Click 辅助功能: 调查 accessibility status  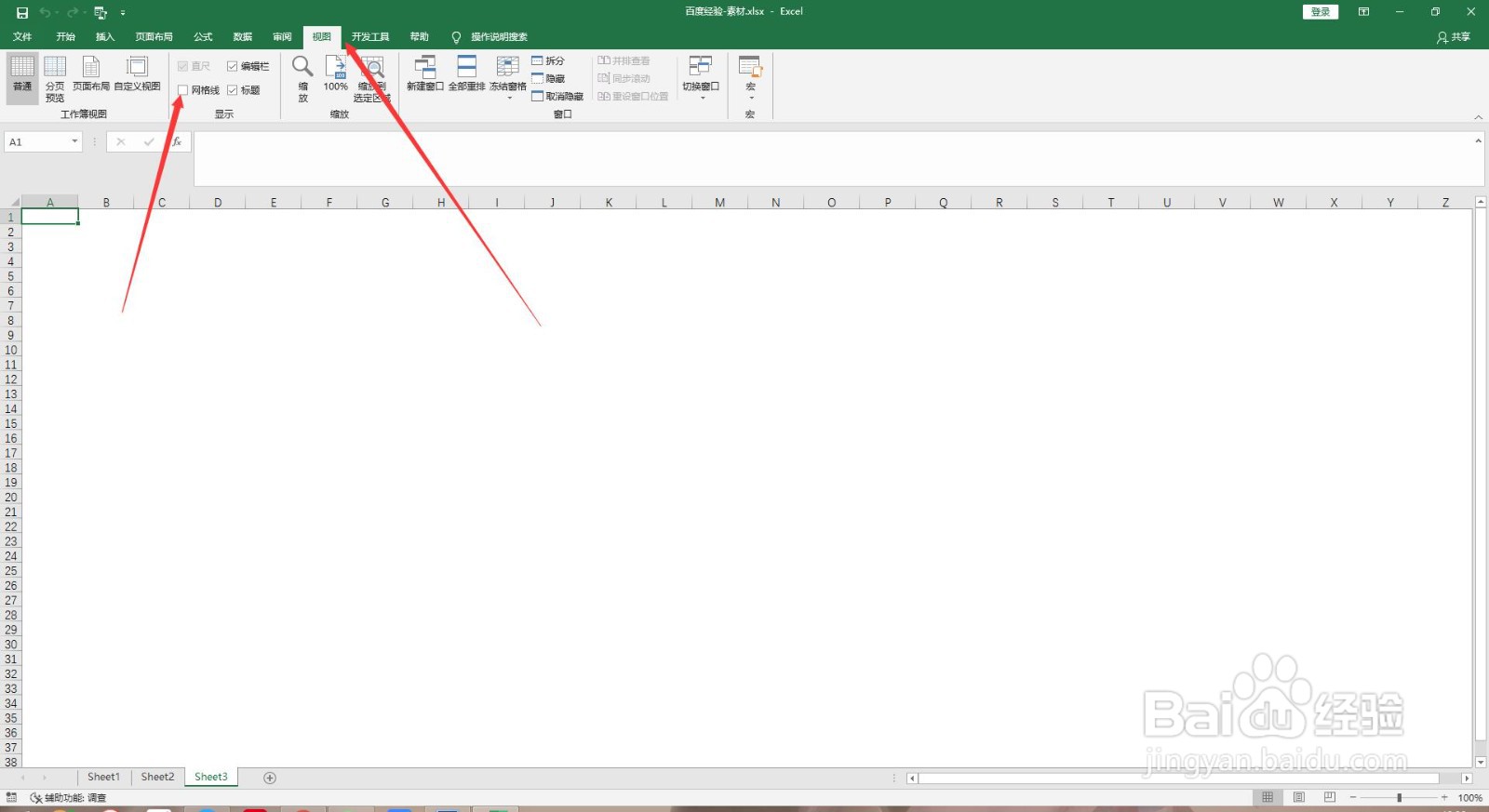tap(68, 798)
